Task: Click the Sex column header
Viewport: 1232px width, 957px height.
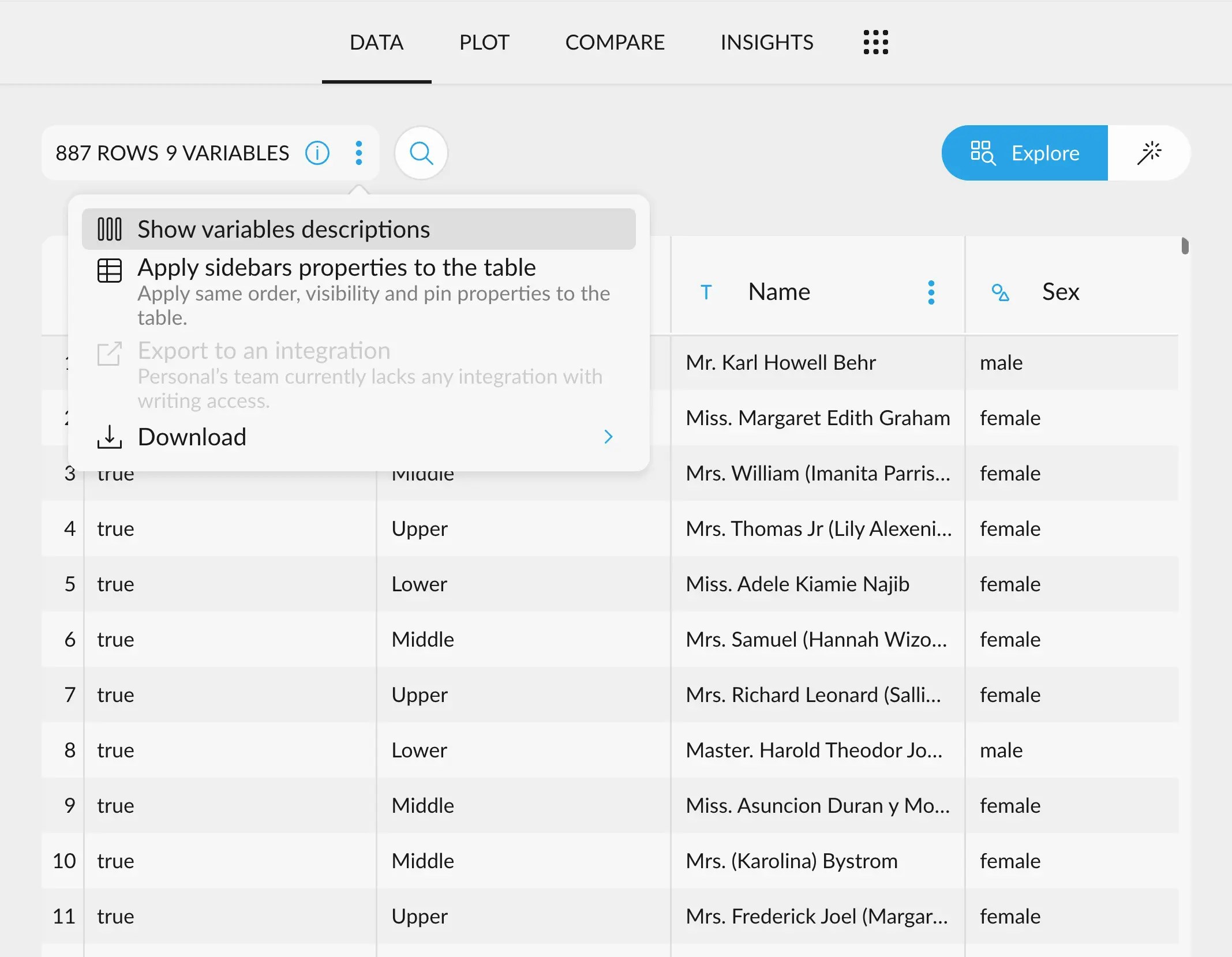Action: point(1061,292)
